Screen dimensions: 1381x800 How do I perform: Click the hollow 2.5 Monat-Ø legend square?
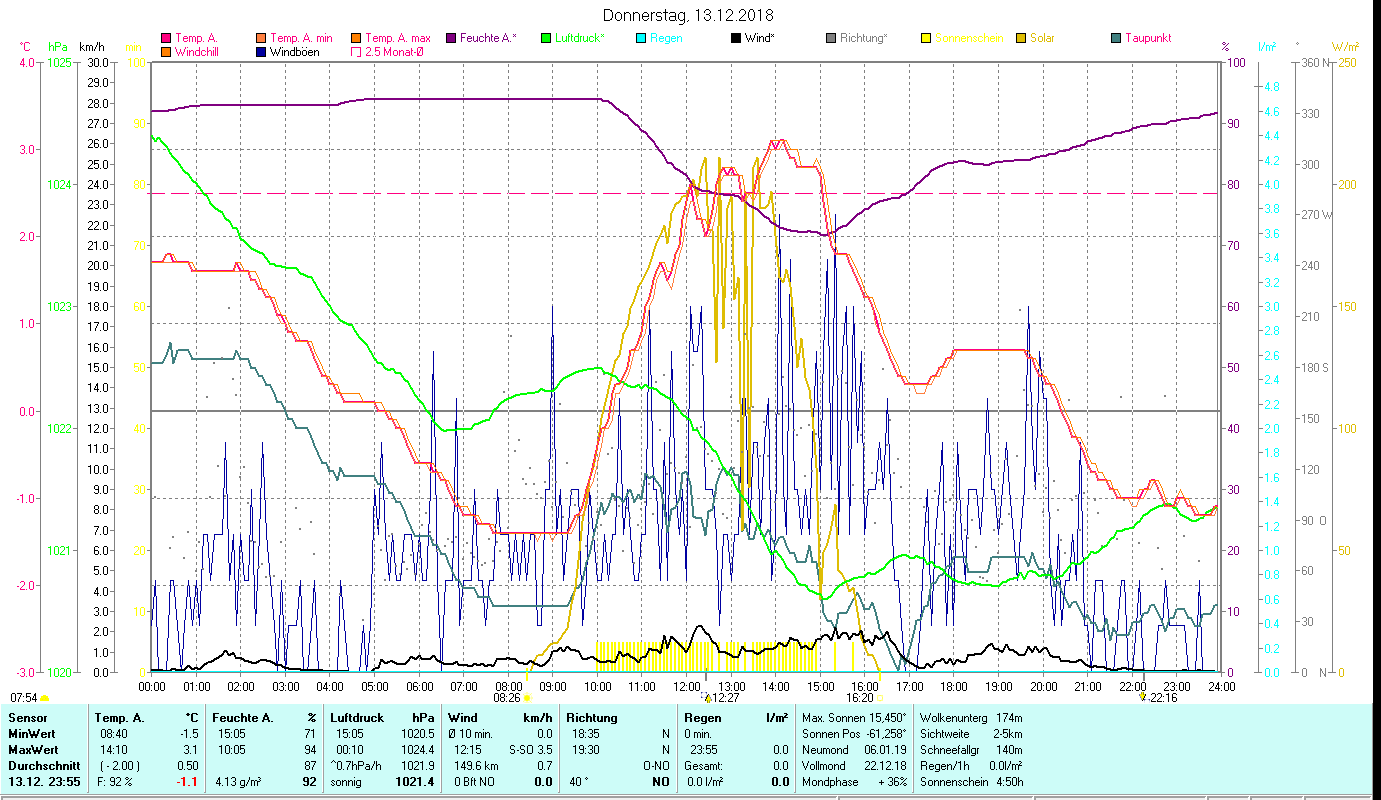[x=355, y=51]
